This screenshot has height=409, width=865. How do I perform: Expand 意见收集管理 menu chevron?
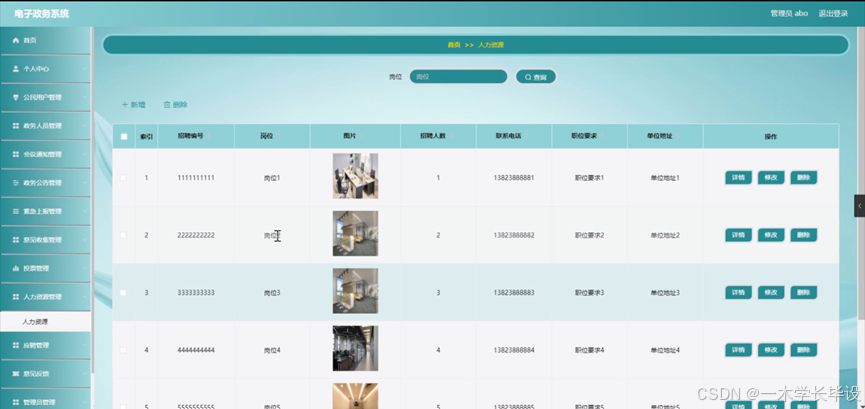coord(84,240)
